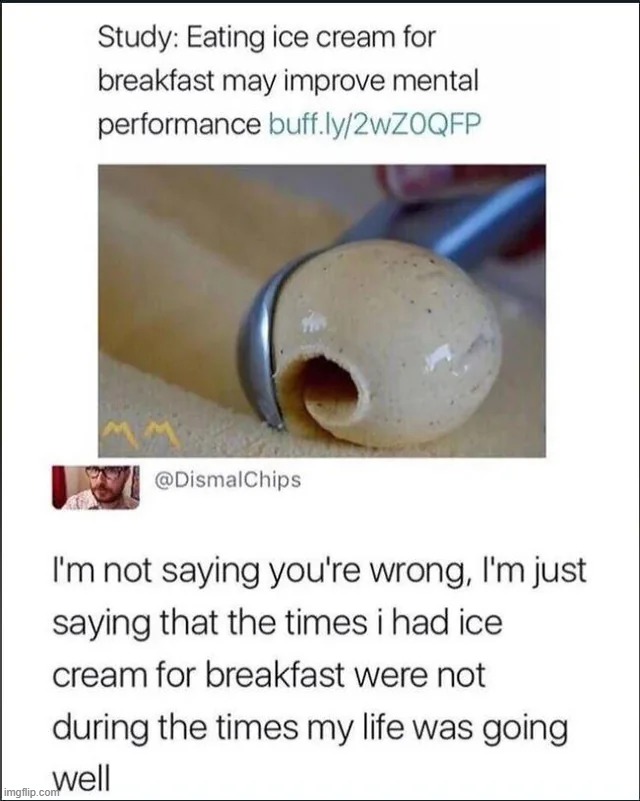640x801 pixels.
Task: Click the "cream for breakfast were not" line
Action: (x=269, y=674)
